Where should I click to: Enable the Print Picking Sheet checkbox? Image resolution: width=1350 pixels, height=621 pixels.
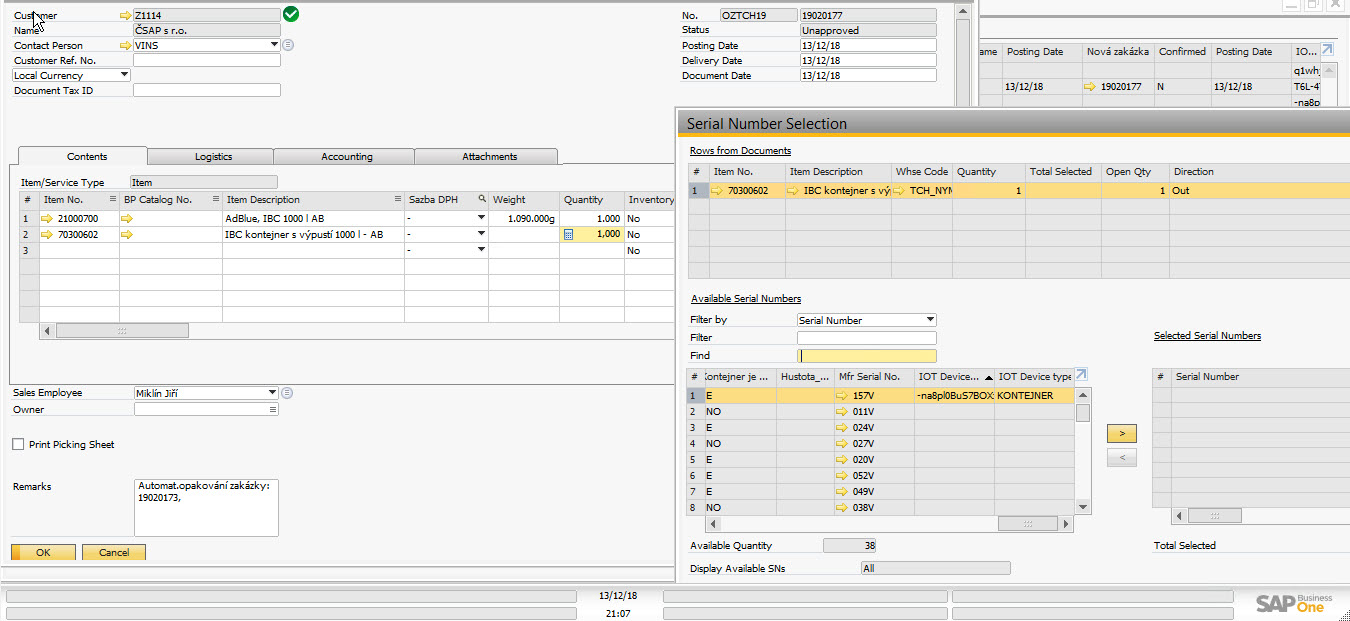(18, 444)
